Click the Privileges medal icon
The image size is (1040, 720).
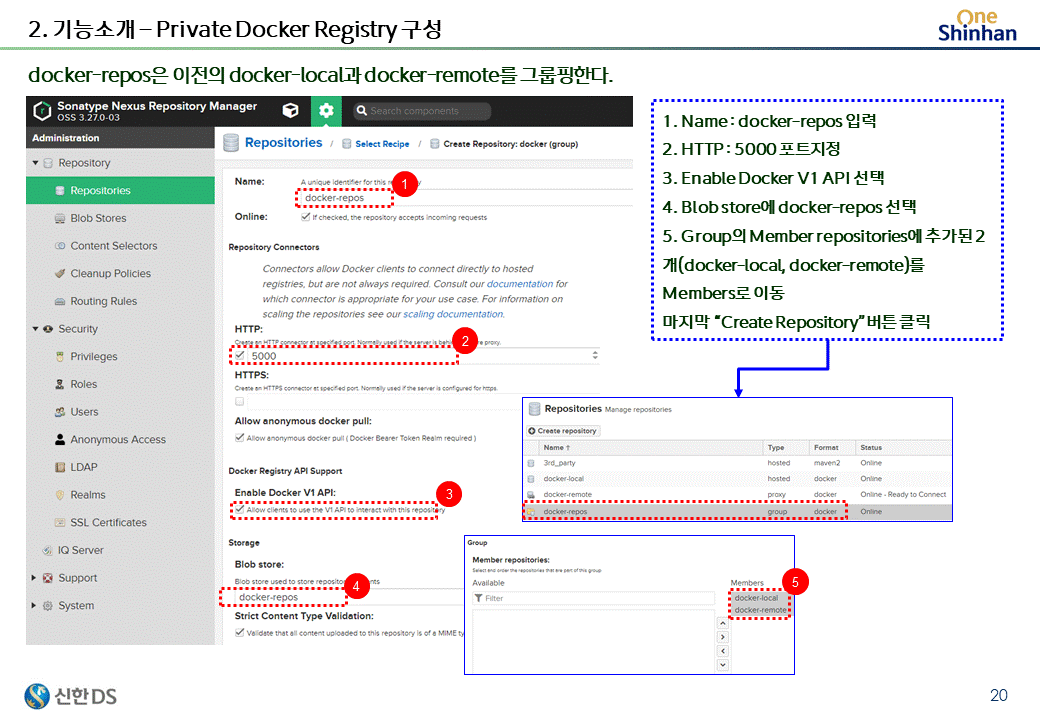pyautogui.click(x=60, y=357)
